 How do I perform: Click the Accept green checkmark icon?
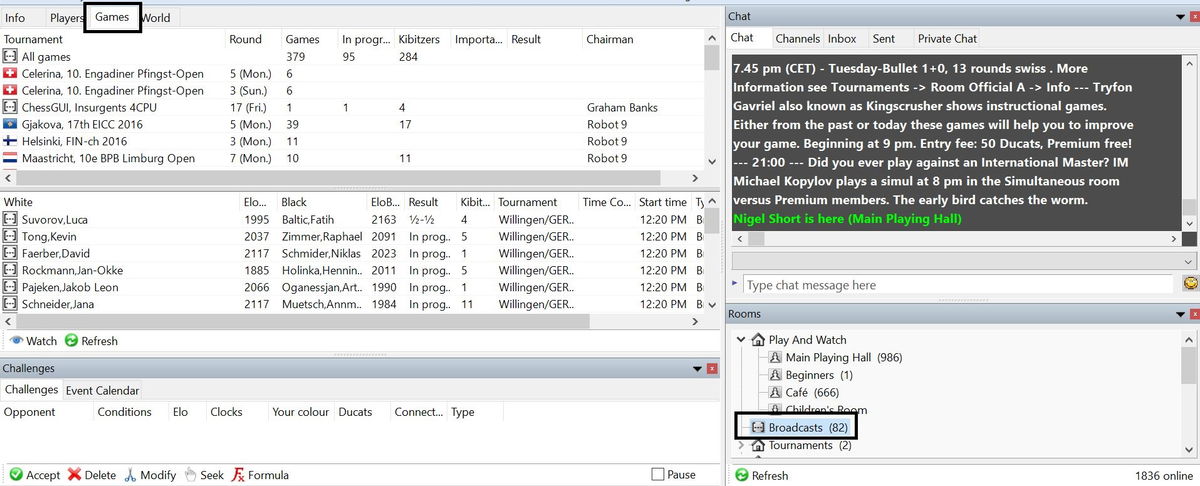click(16, 475)
